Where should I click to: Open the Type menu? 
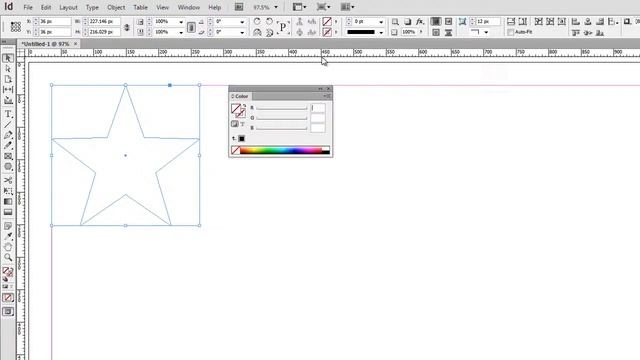coord(92,7)
